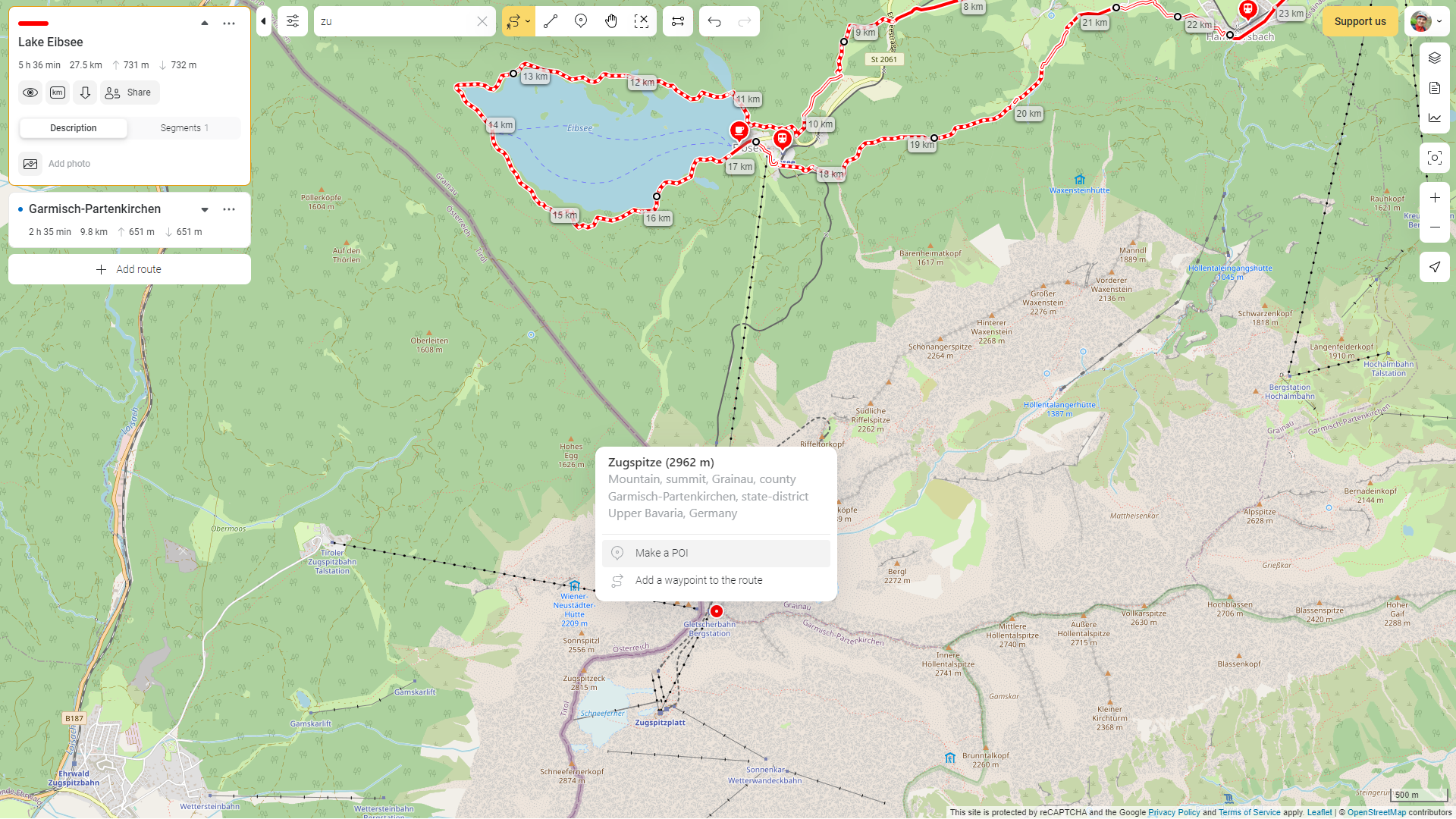Show the elevation profile chart

pyautogui.click(x=1434, y=118)
